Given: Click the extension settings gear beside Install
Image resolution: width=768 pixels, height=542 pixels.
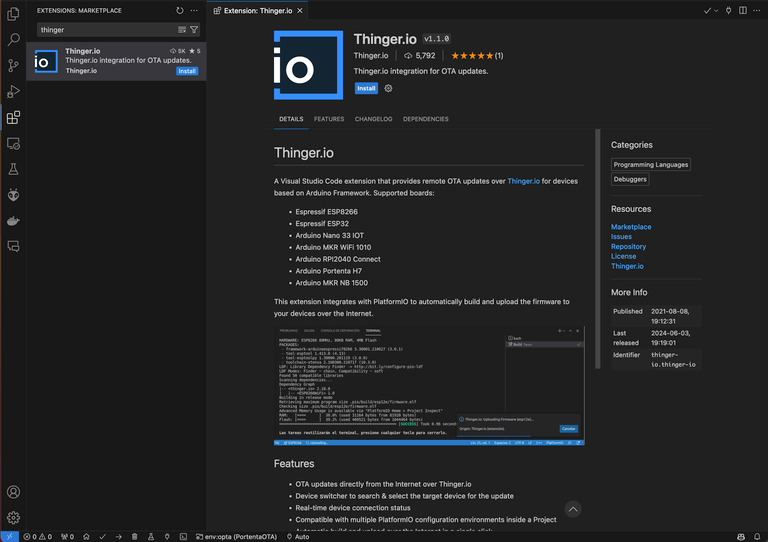Looking at the screenshot, I should coord(389,88).
